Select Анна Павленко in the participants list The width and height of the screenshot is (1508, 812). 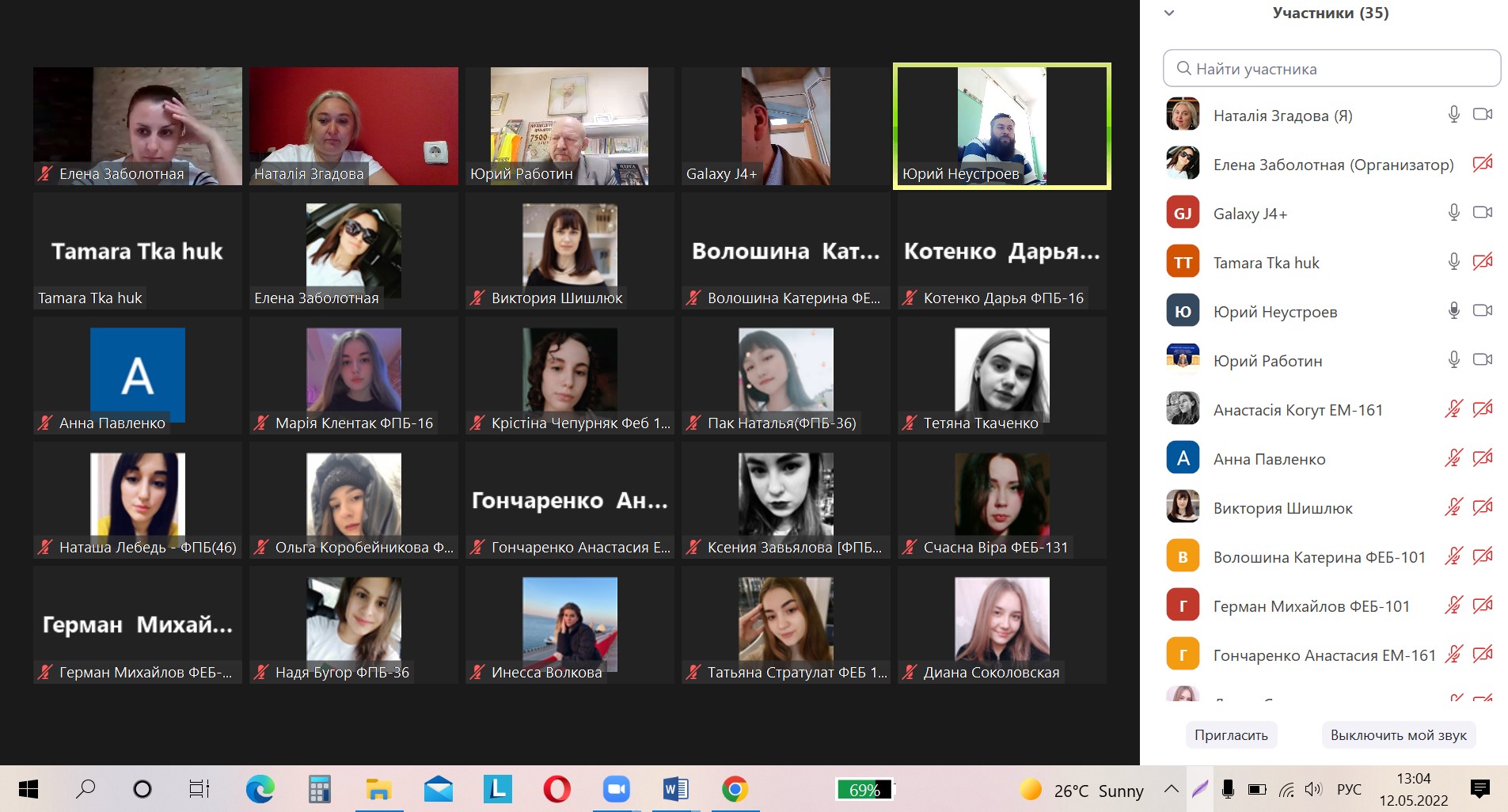(x=1269, y=459)
